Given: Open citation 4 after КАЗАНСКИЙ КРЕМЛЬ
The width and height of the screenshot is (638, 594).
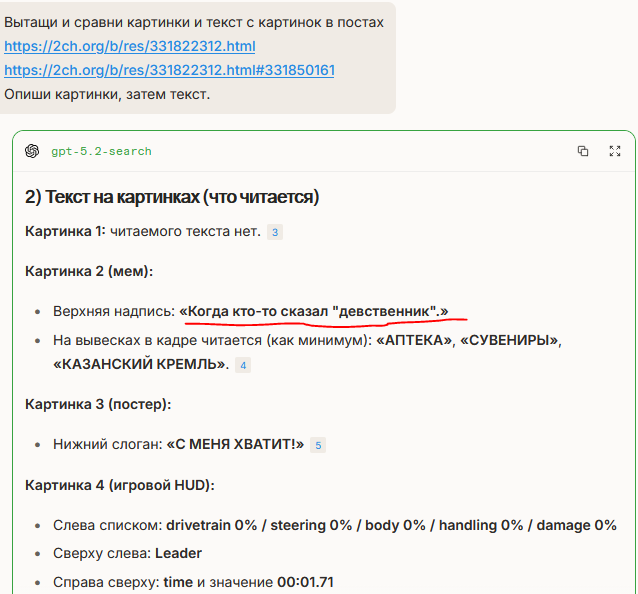Looking at the screenshot, I should pyautogui.click(x=243, y=365).
